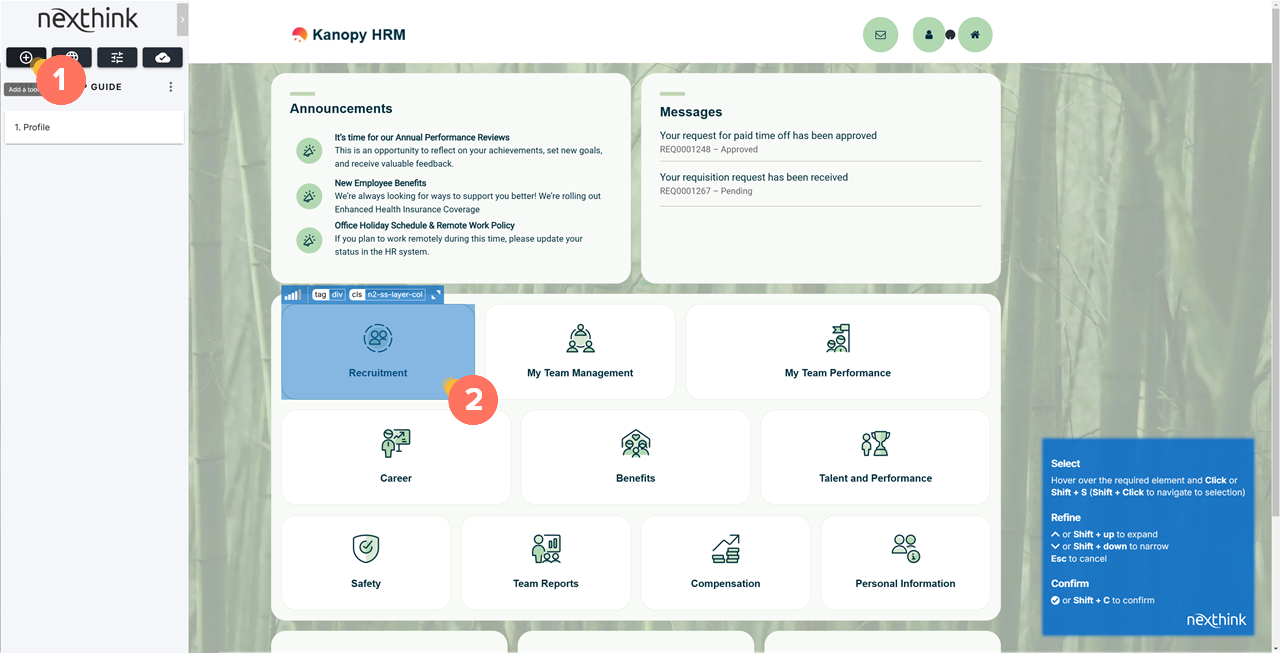Image resolution: width=1280 pixels, height=653 pixels.
Task: Open the Benefits tile
Action: [635, 457]
